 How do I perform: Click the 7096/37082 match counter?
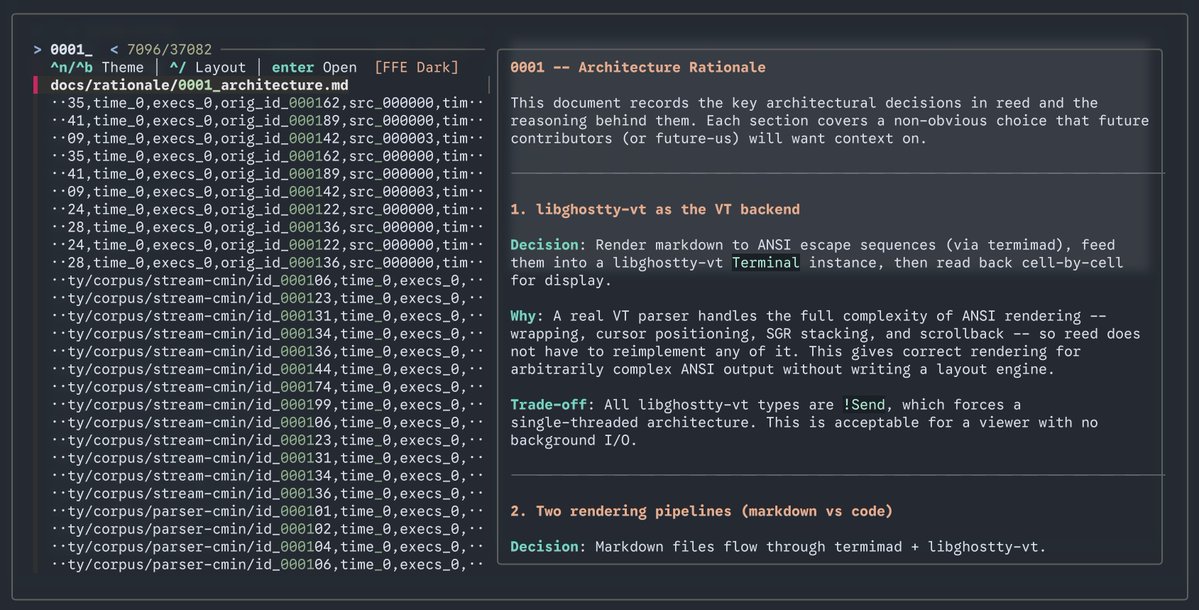[x=170, y=50]
